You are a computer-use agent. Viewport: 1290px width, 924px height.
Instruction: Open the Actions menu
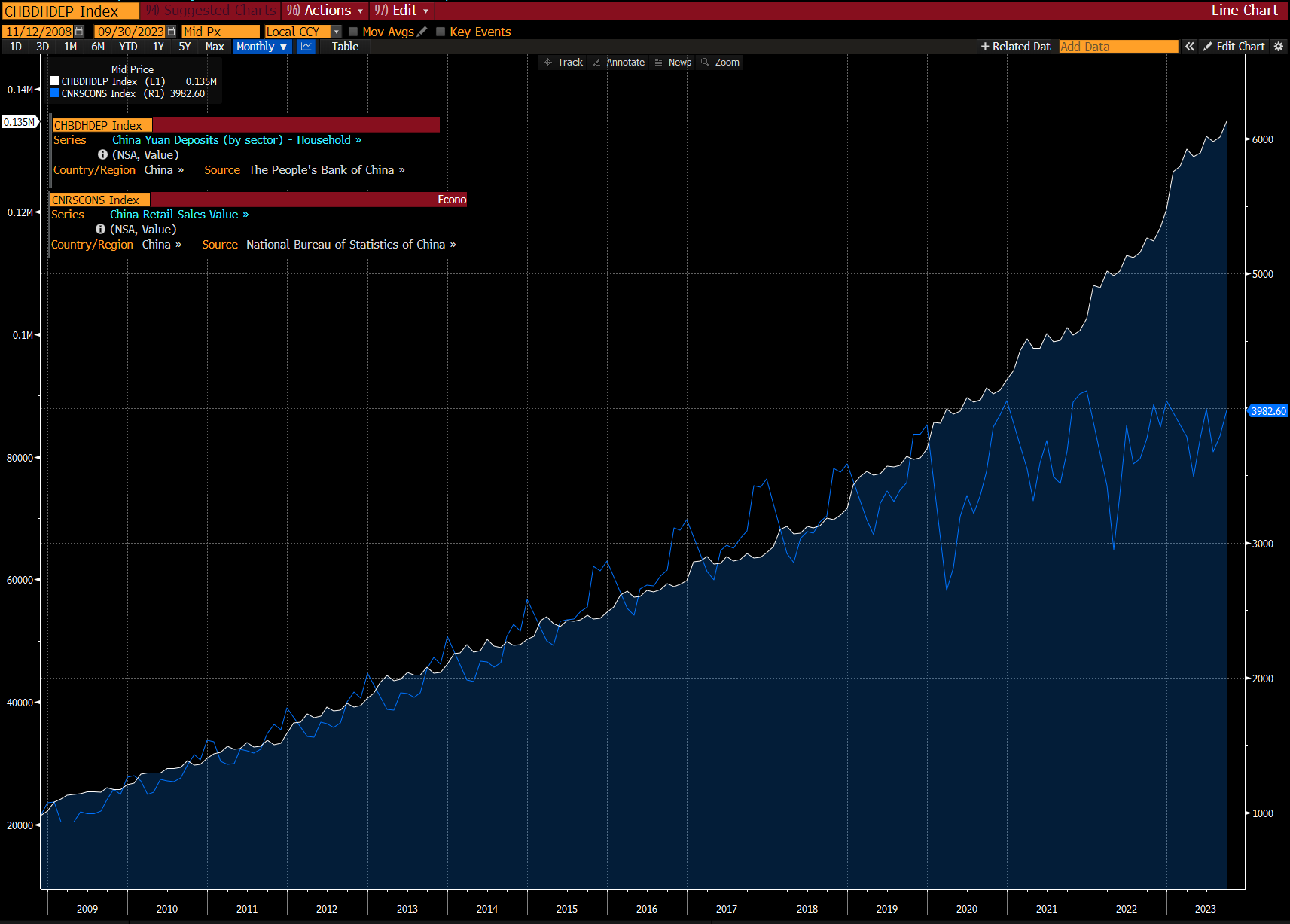(x=325, y=11)
